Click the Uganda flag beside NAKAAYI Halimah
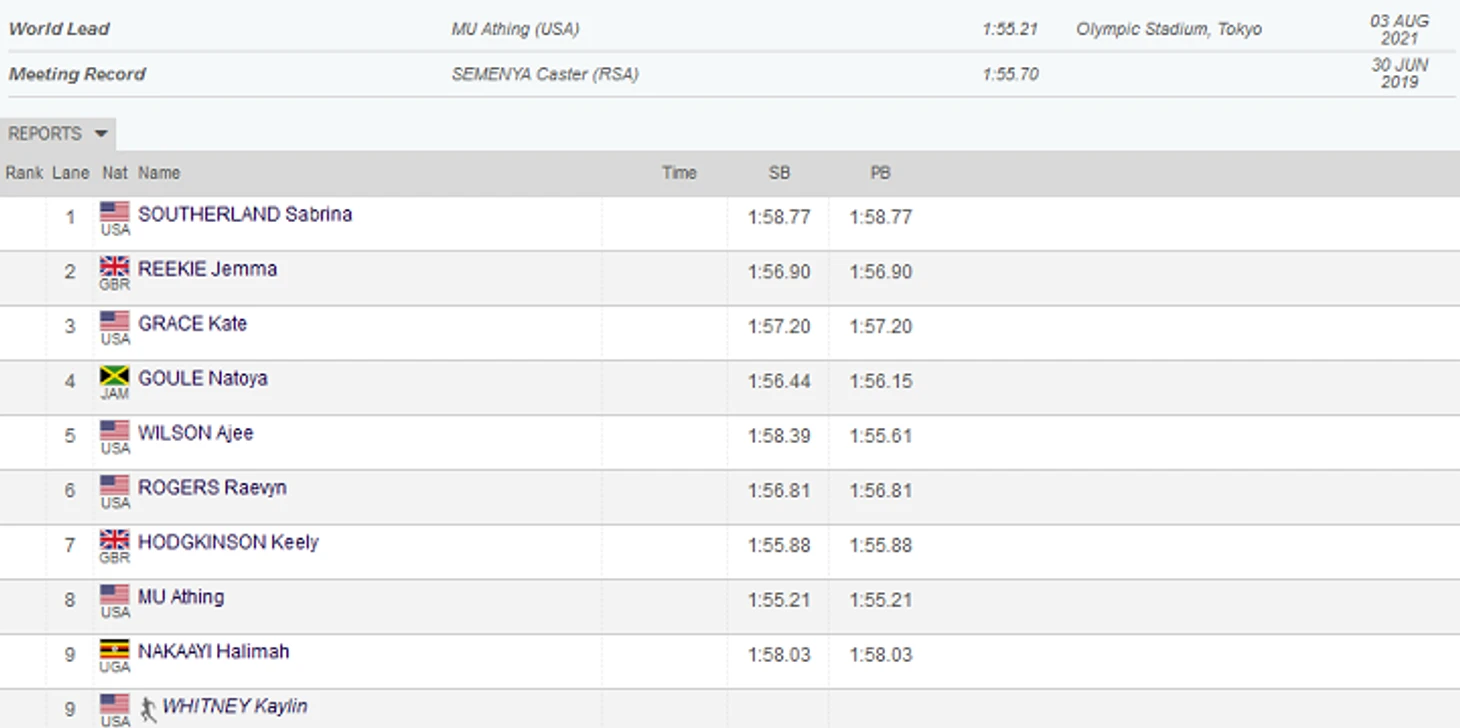 (x=115, y=650)
